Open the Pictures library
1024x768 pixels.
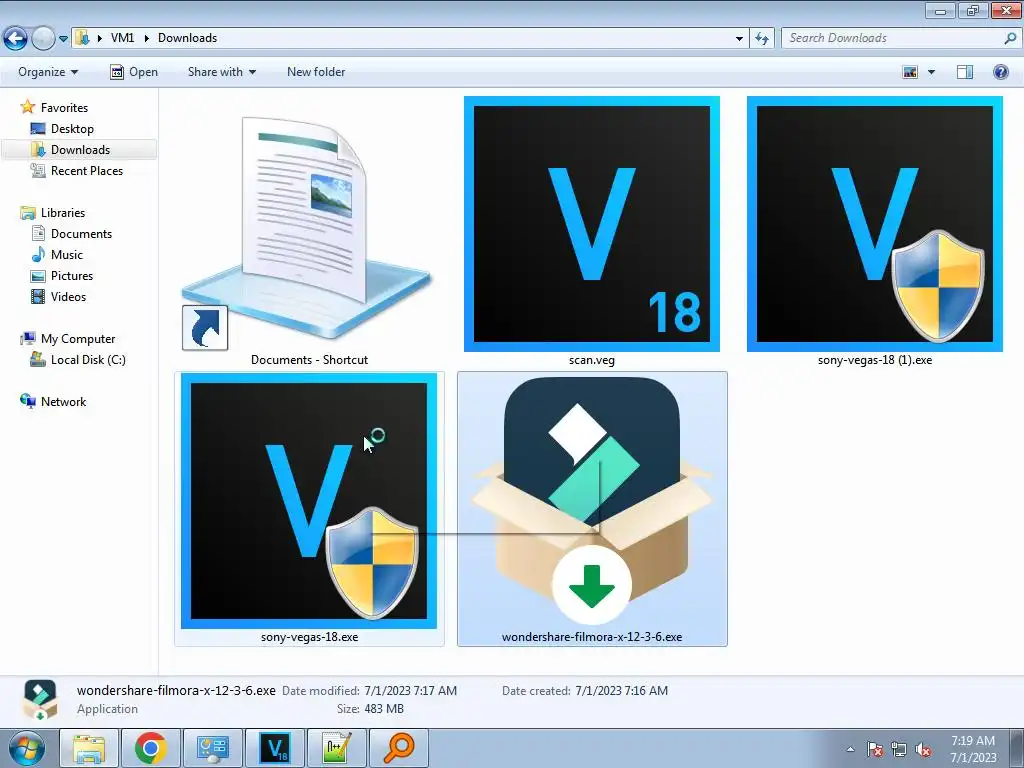coord(62,276)
